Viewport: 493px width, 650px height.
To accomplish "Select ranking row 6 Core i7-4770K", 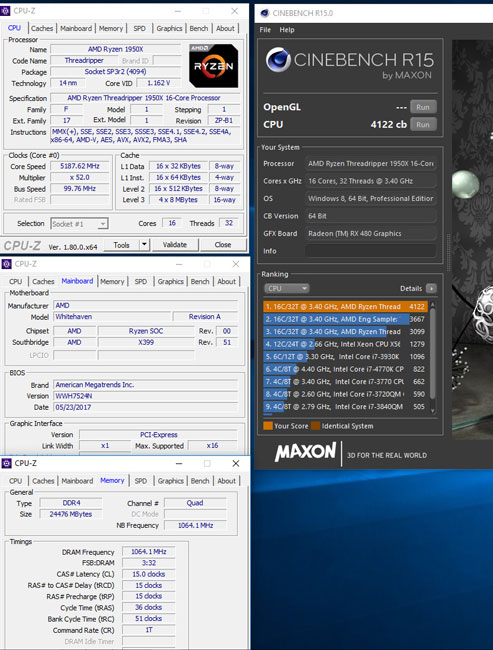I will pos(345,369).
